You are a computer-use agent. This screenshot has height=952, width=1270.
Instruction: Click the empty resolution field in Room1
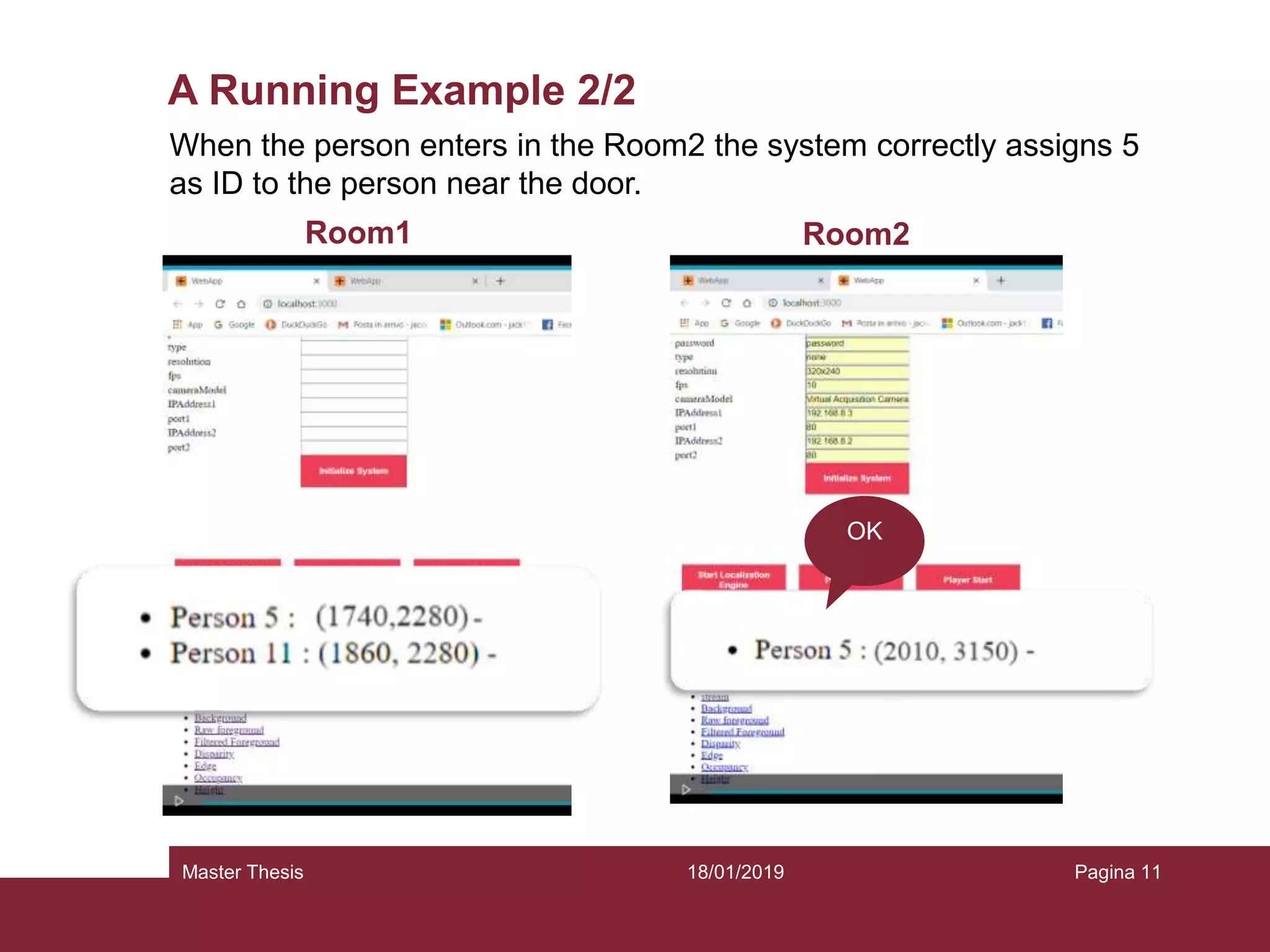(354, 362)
